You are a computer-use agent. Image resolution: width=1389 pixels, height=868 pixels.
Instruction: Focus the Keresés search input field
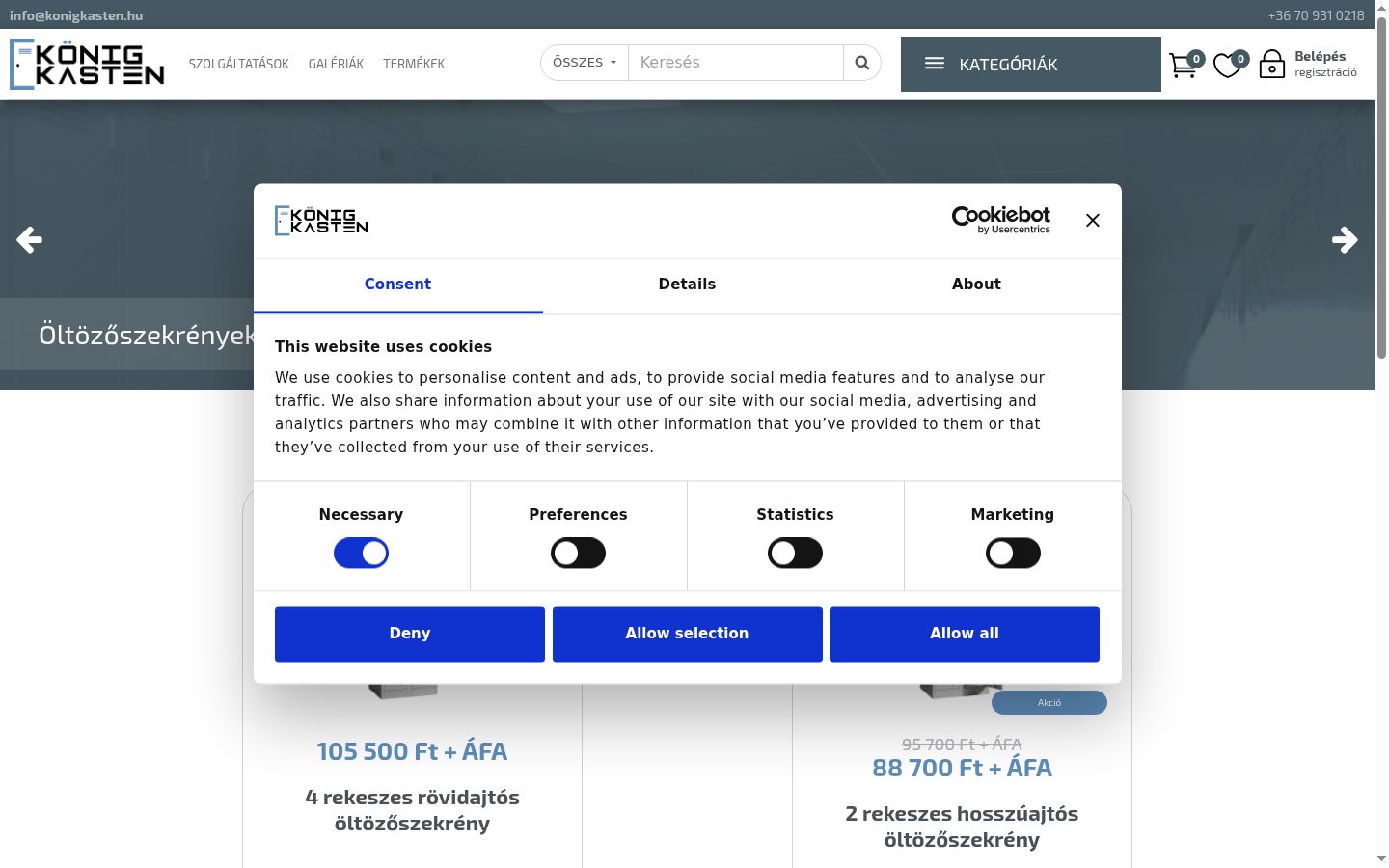click(736, 63)
